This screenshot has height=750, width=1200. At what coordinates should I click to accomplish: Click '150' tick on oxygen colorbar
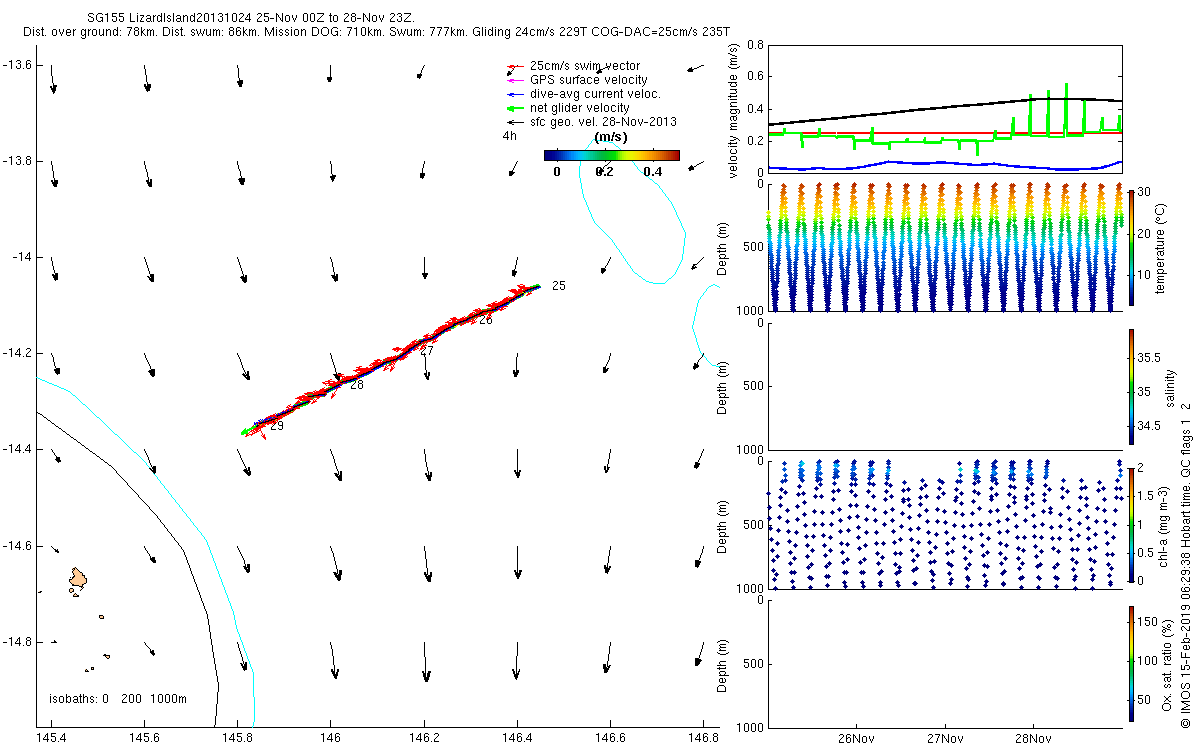tap(1148, 622)
